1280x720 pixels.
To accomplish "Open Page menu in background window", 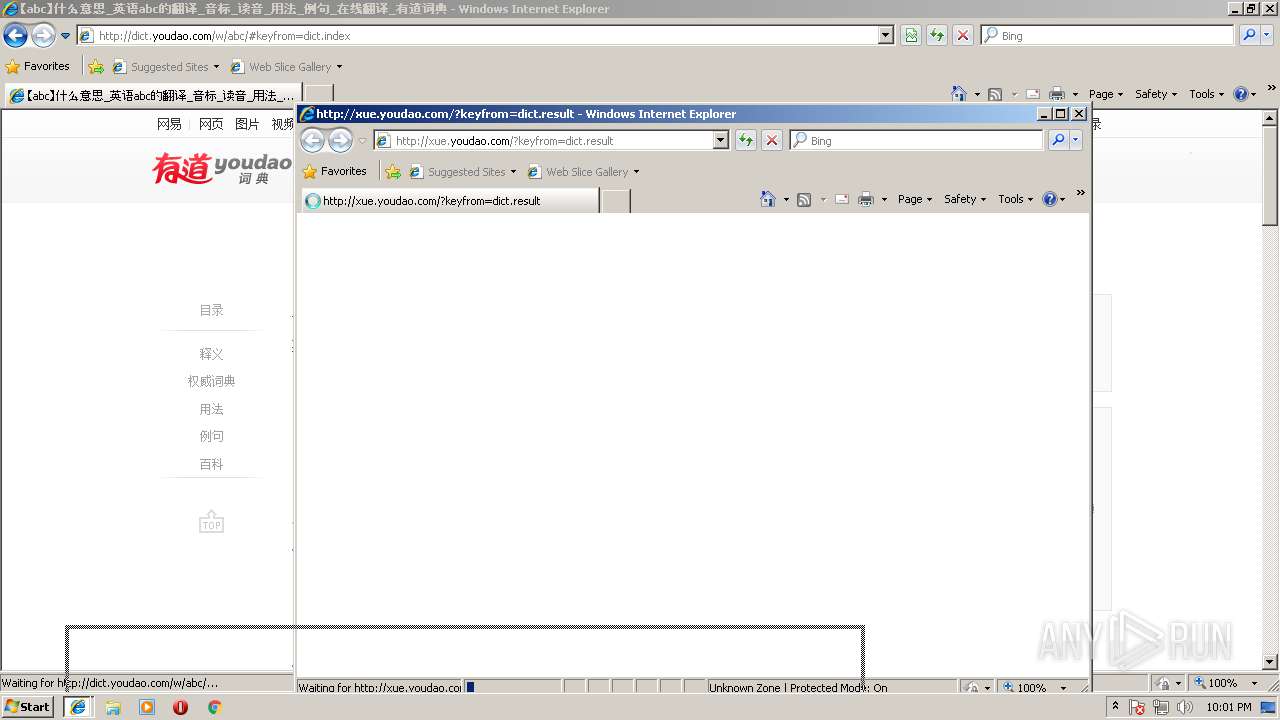I will click(1106, 94).
